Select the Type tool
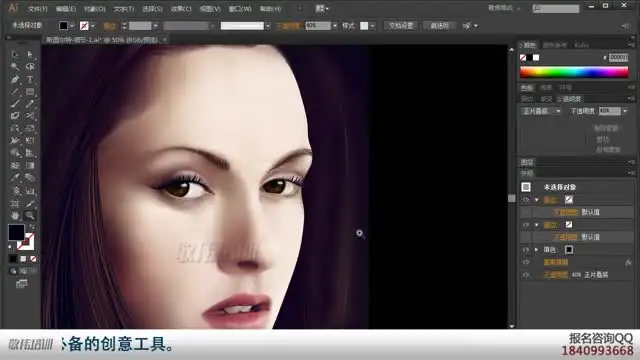The width and height of the screenshot is (640, 360). tap(30, 79)
